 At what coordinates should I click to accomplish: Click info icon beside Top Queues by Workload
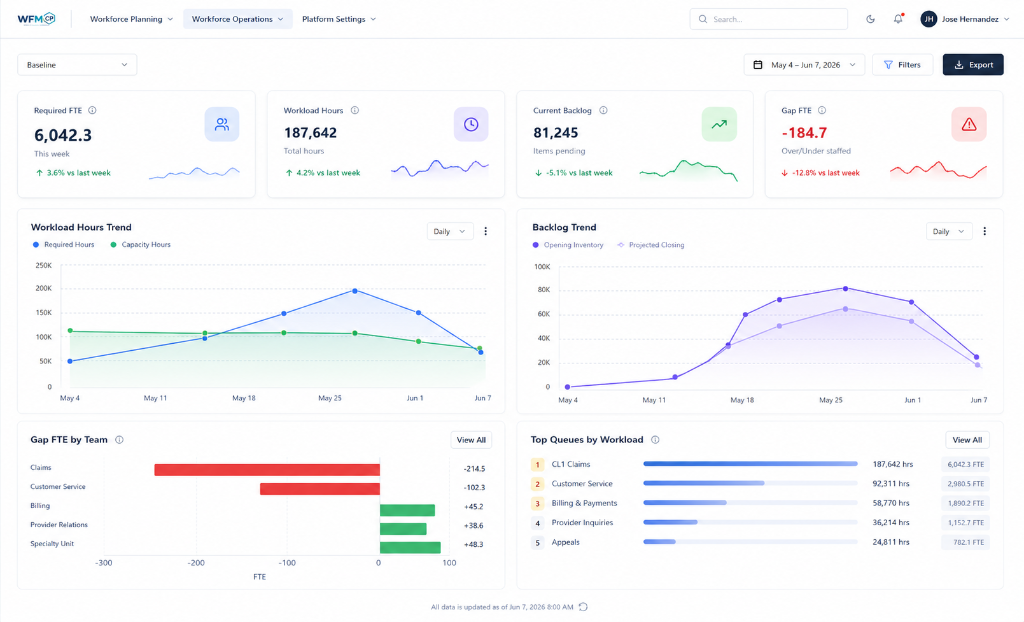655,440
